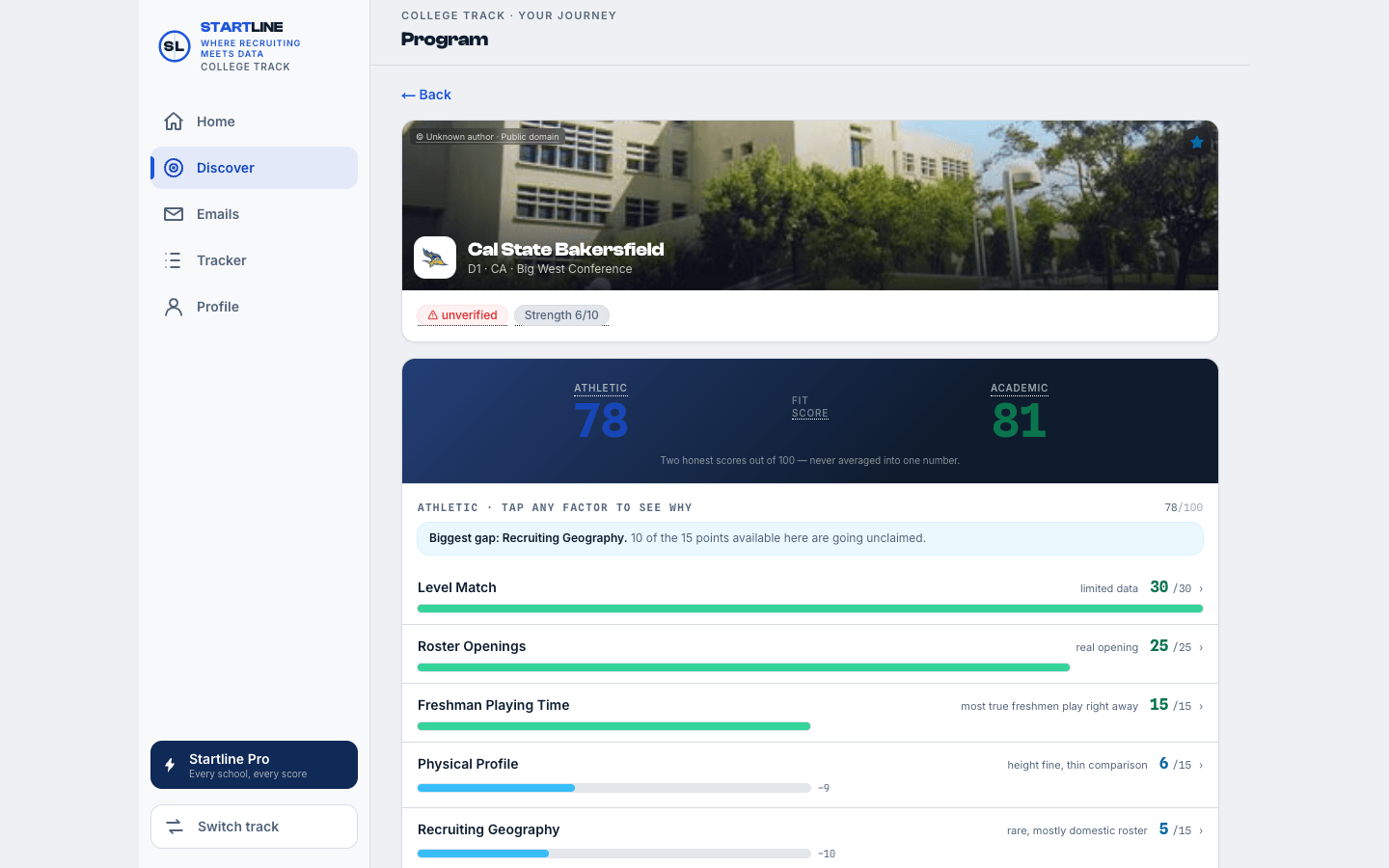Click the Switch track arrows icon

point(175,827)
